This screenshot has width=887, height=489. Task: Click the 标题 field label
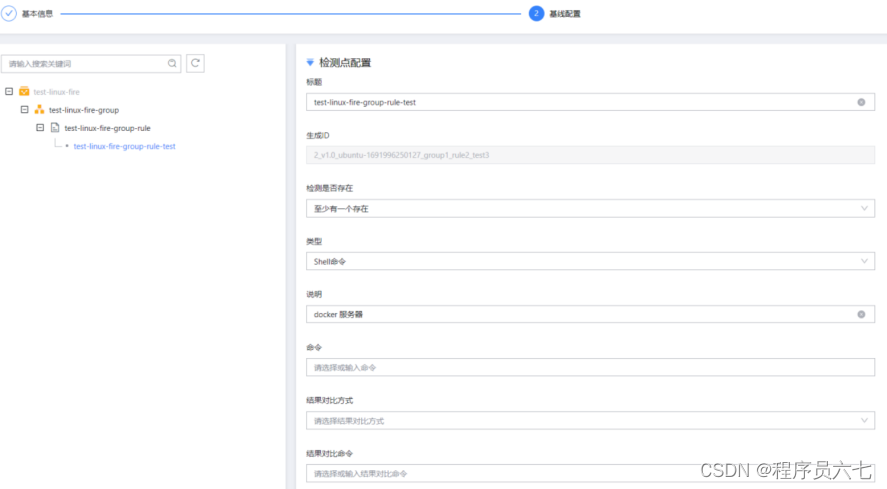pyautogui.click(x=314, y=82)
